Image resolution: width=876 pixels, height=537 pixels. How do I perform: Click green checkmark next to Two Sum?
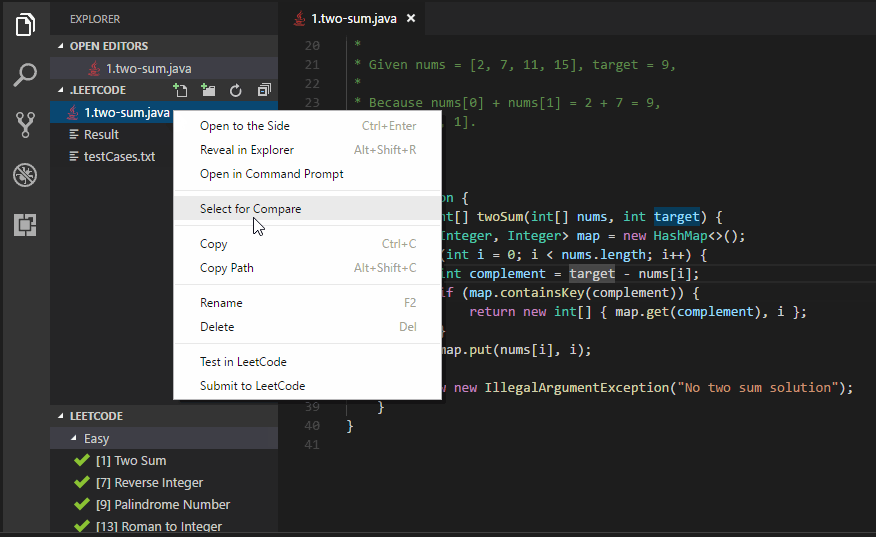tap(82, 460)
